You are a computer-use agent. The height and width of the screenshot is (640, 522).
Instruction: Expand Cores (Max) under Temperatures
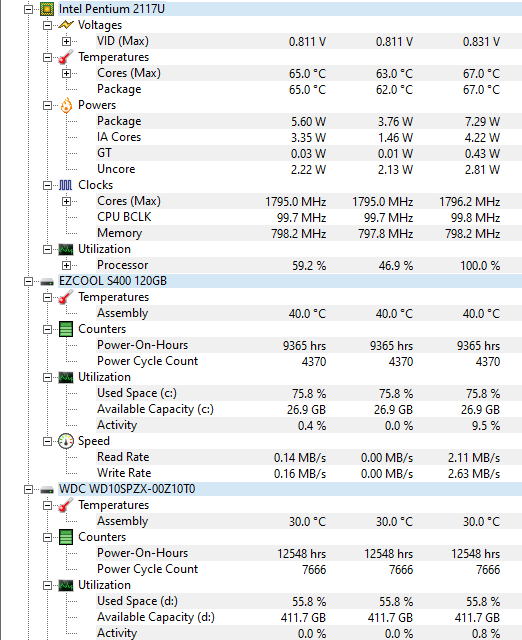(66, 73)
